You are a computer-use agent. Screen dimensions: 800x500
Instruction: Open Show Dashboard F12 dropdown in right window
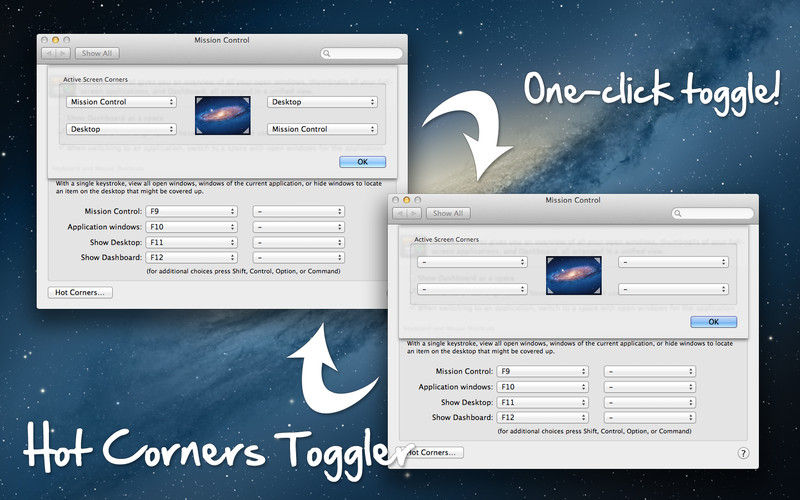pyautogui.click(x=542, y=417)
